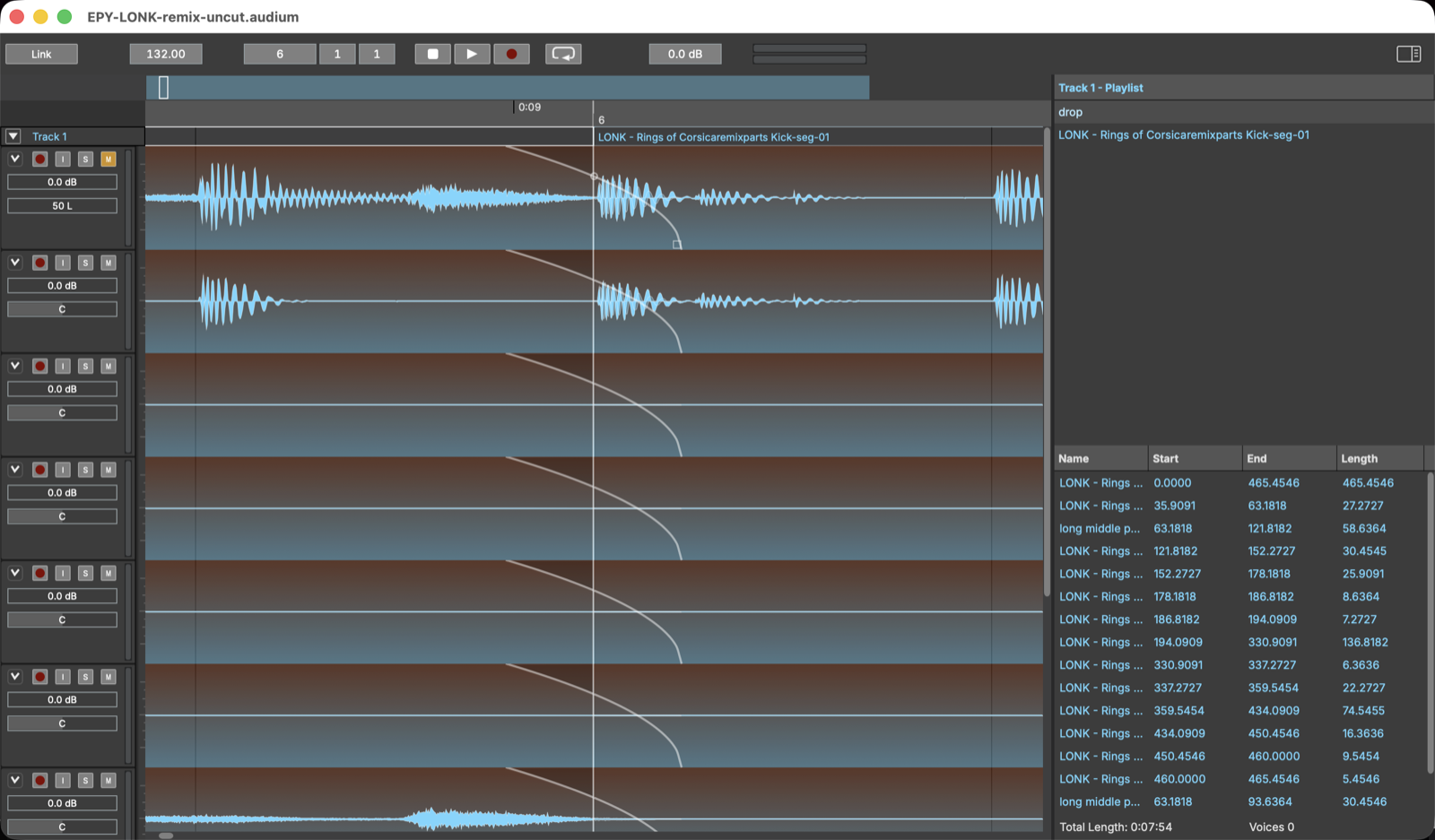Viewport: 1435px width, 840px height.
Task: Arm record on the fifth channel
Action: click(x=39, y=573)
